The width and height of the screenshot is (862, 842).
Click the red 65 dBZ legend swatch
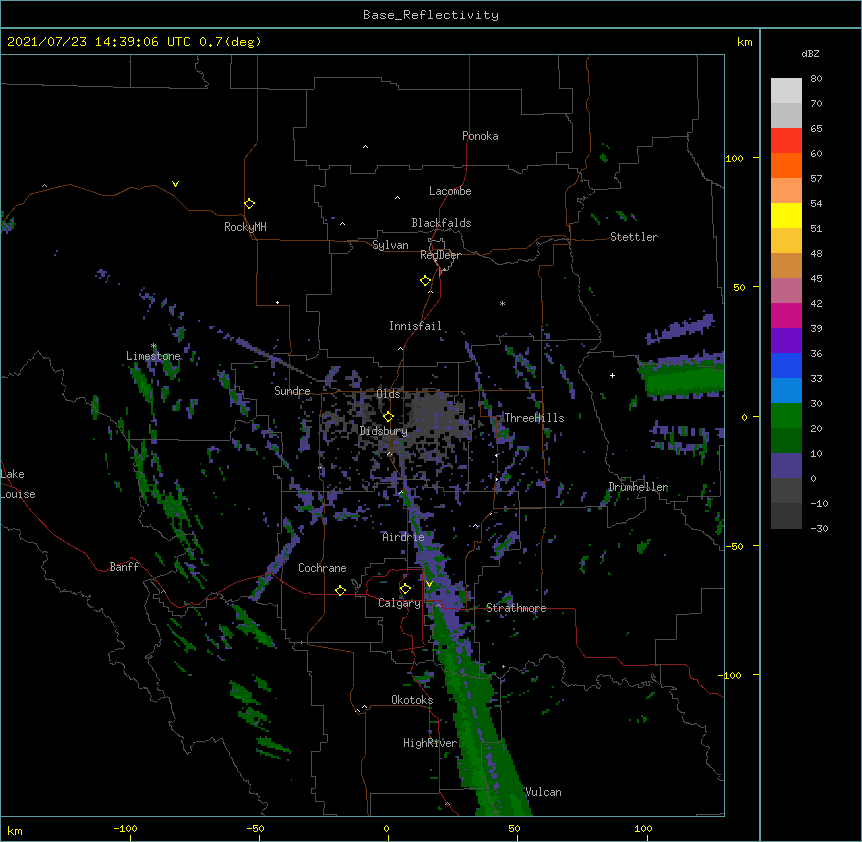pos(786,141)
